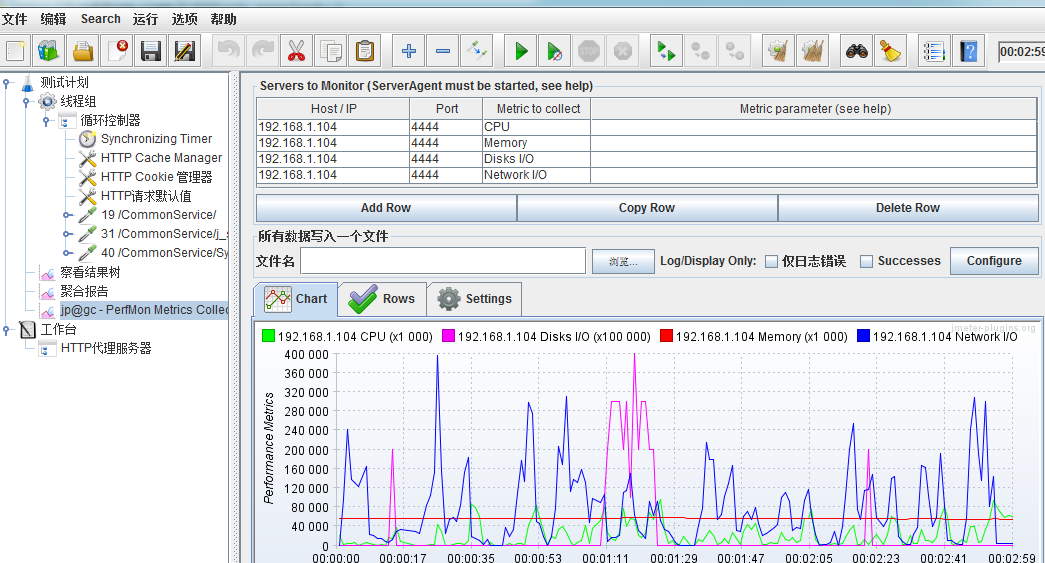This screenshot has height=563, width=1045.
Task: Click the Undo arrow icon
Action: pyautogui.click(x=229, y=51)
